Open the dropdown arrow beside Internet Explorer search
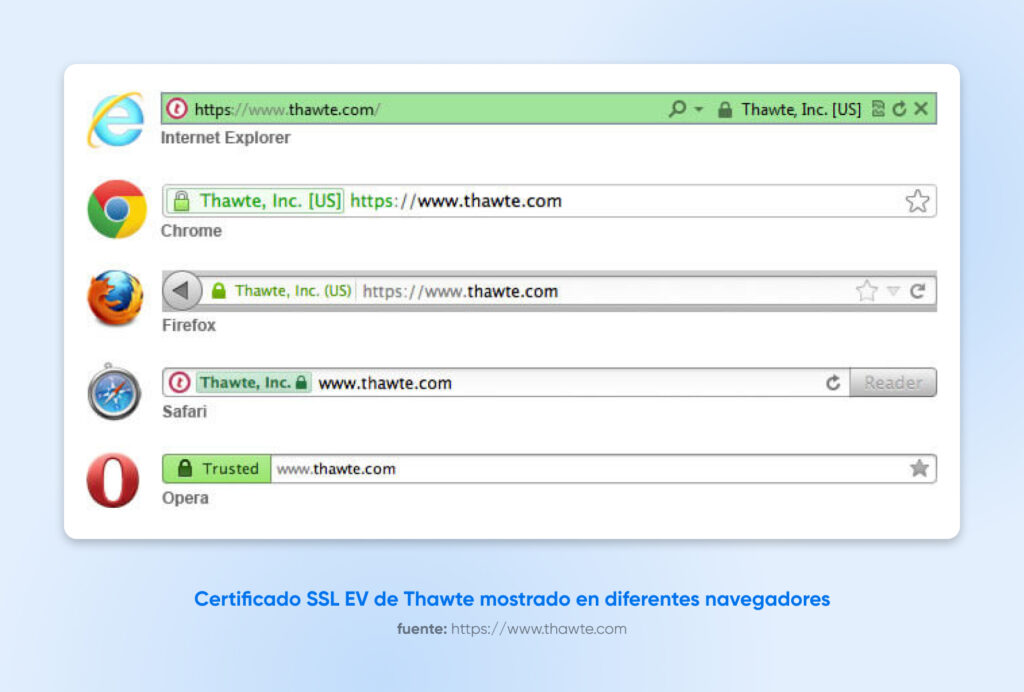This screenshot has height=692, width=1024. (x=699, y=109)
